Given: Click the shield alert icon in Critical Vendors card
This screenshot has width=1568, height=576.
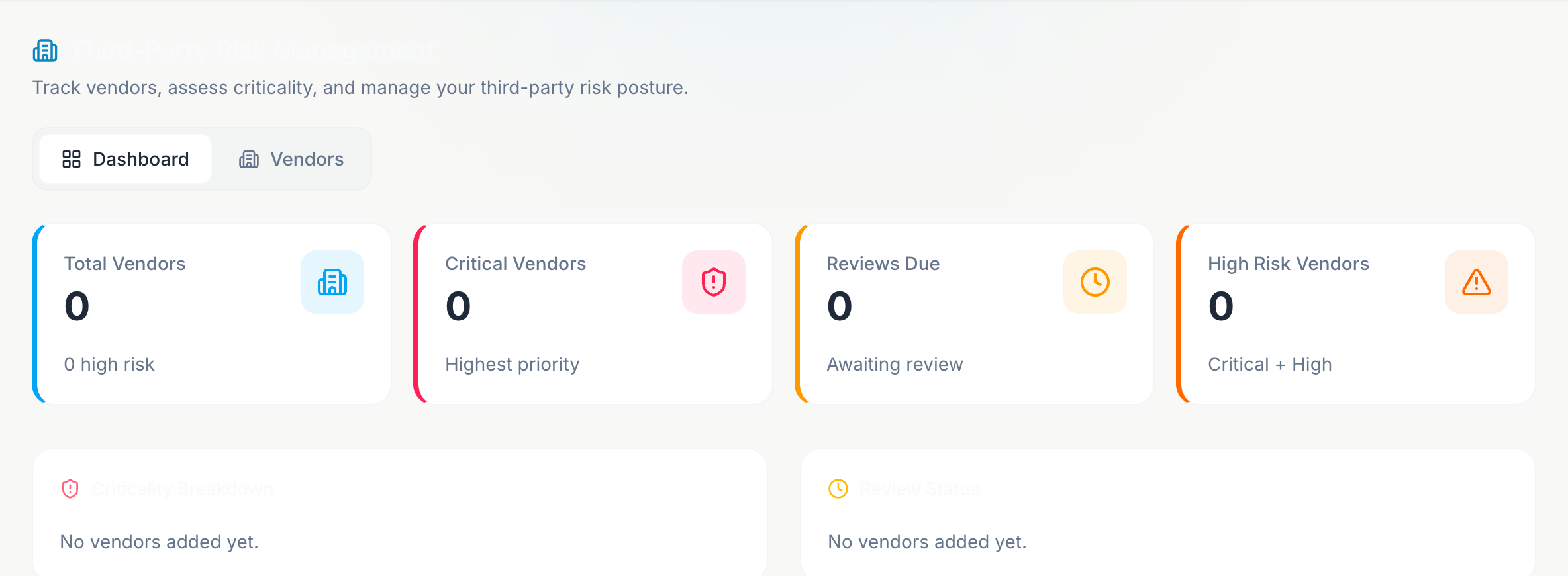Looking at the screenshot, I should point(714,282).
